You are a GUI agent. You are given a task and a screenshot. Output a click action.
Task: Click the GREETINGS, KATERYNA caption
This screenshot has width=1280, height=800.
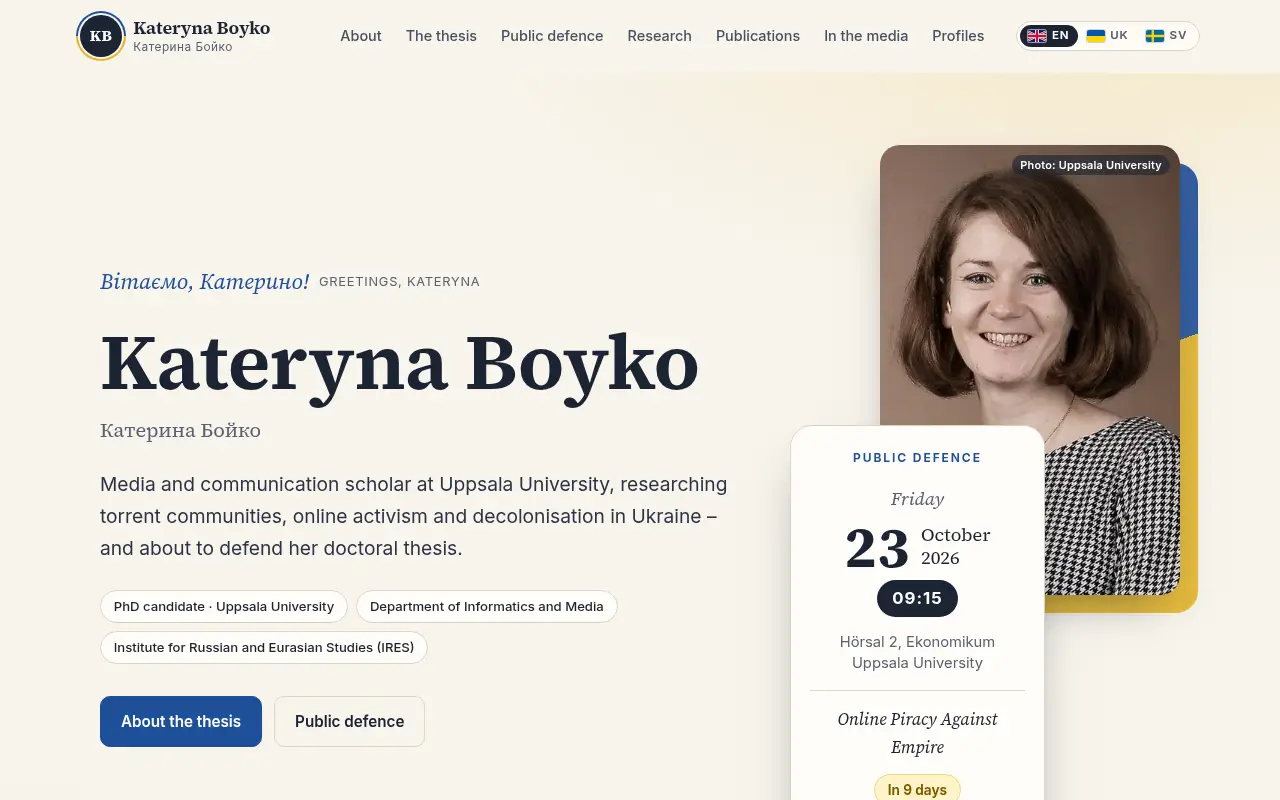tap(399, 282)
